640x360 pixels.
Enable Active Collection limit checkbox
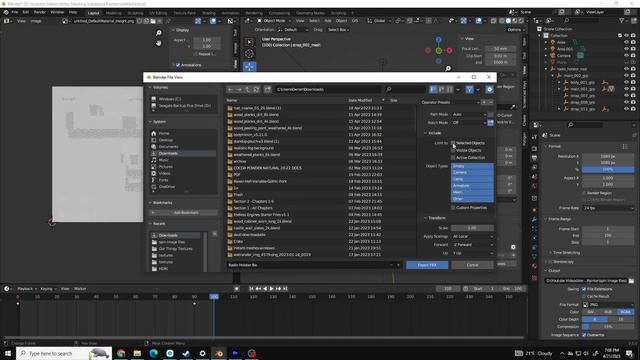coord(453,158)
